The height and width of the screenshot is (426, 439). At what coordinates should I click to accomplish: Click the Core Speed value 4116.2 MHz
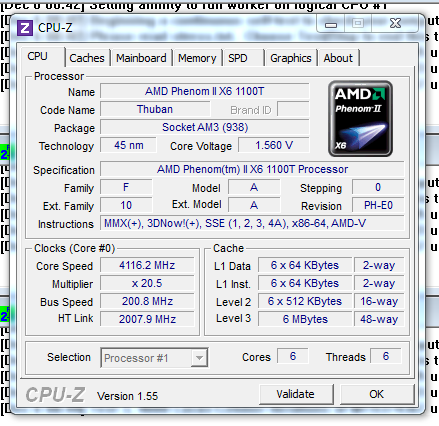pos(147,265)
